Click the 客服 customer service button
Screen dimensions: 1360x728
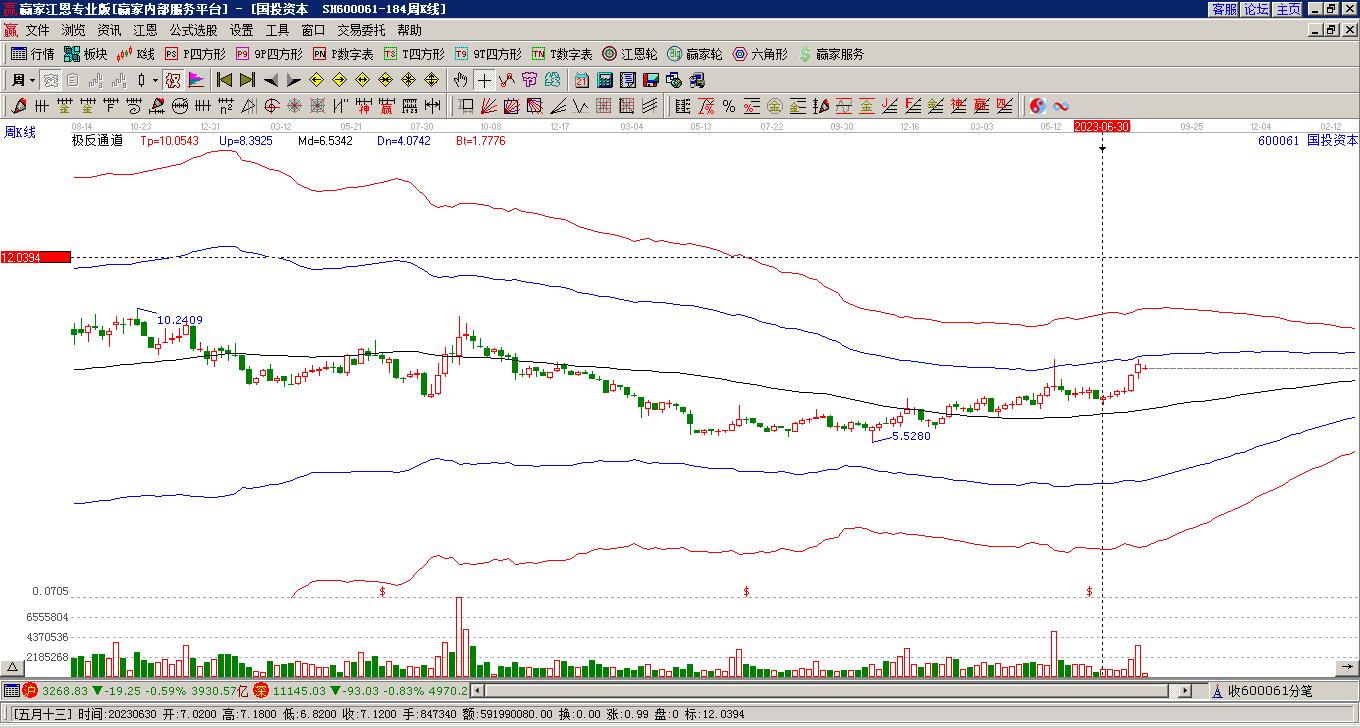pyautogui.click(x=1224, y=9)
